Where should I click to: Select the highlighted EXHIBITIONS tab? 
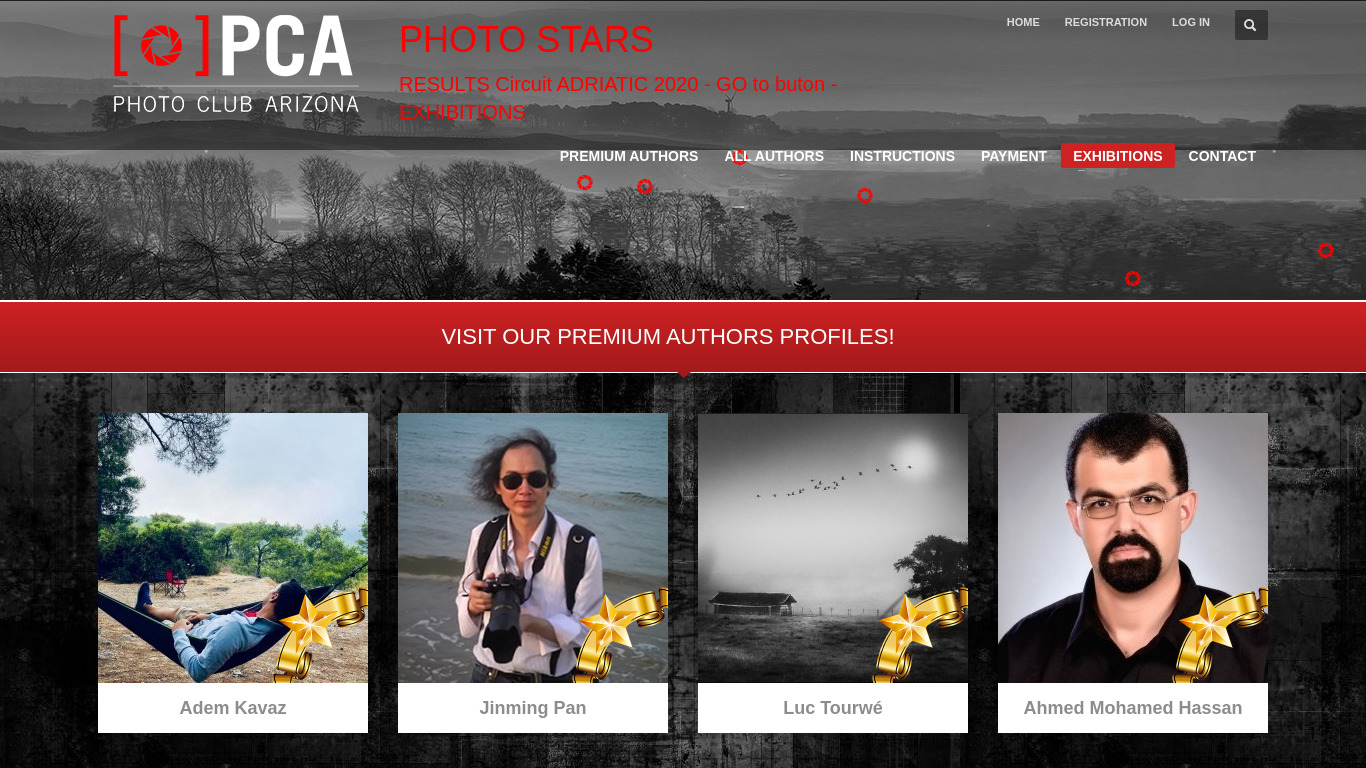tap(1118, 156)
